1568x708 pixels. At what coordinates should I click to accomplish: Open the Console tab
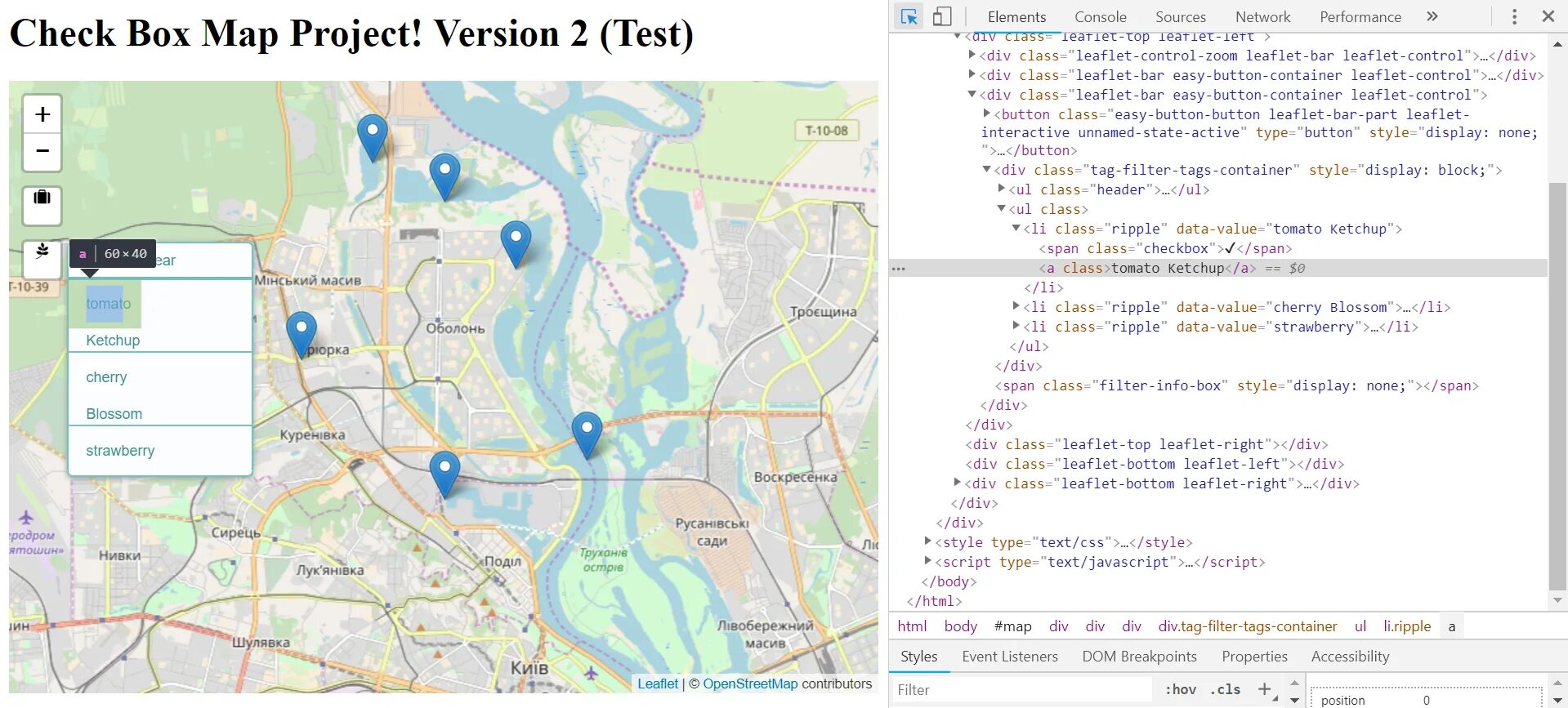click(1100, 16)
